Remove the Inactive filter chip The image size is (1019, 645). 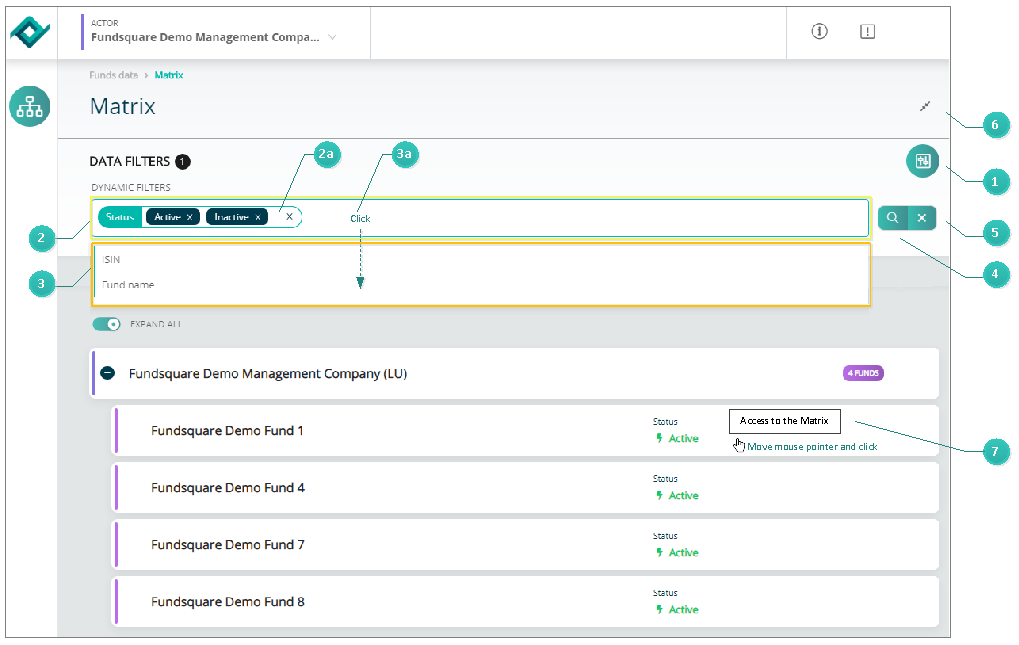coord(258,217)
